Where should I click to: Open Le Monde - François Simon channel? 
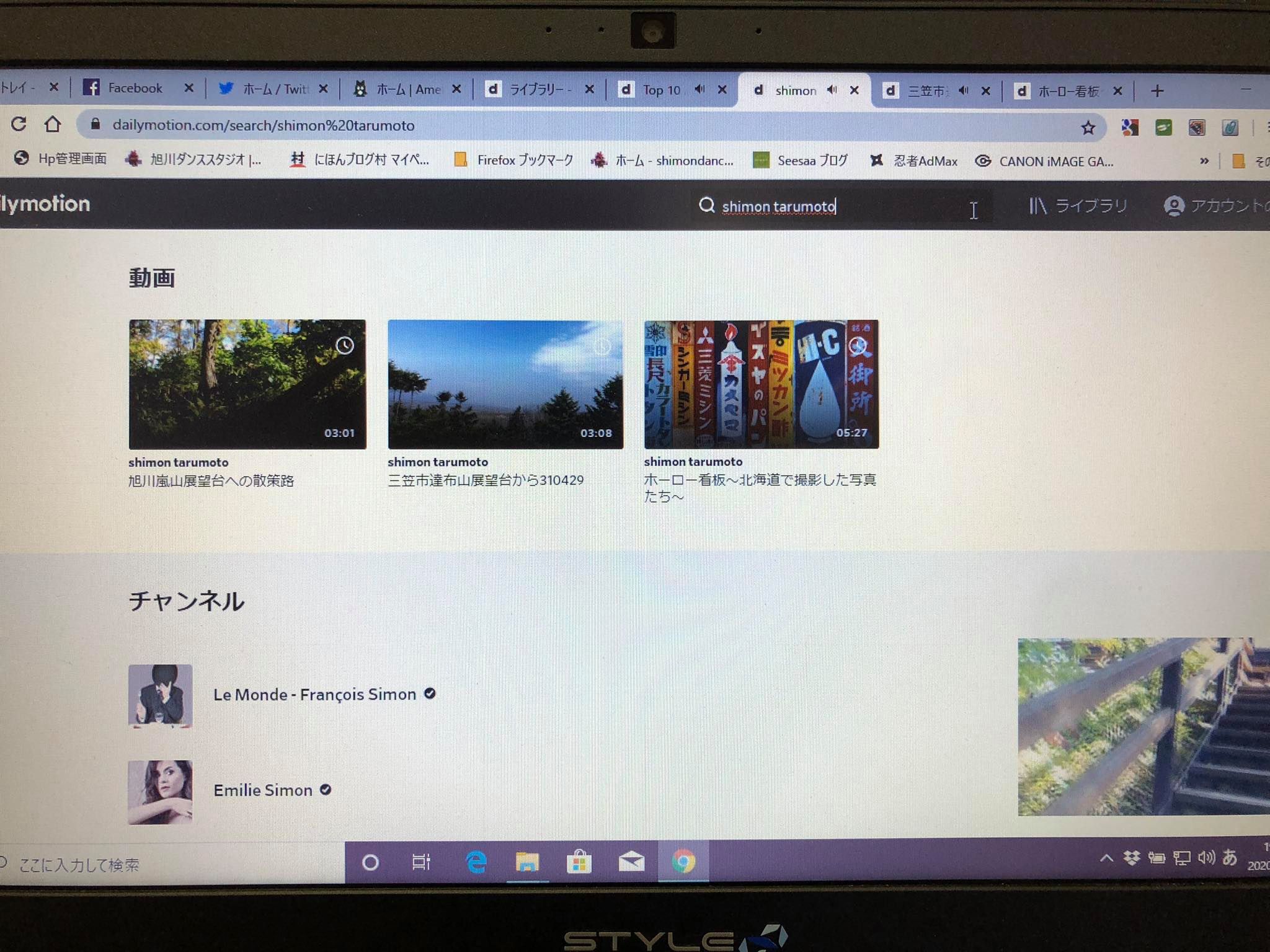[314, 694]
